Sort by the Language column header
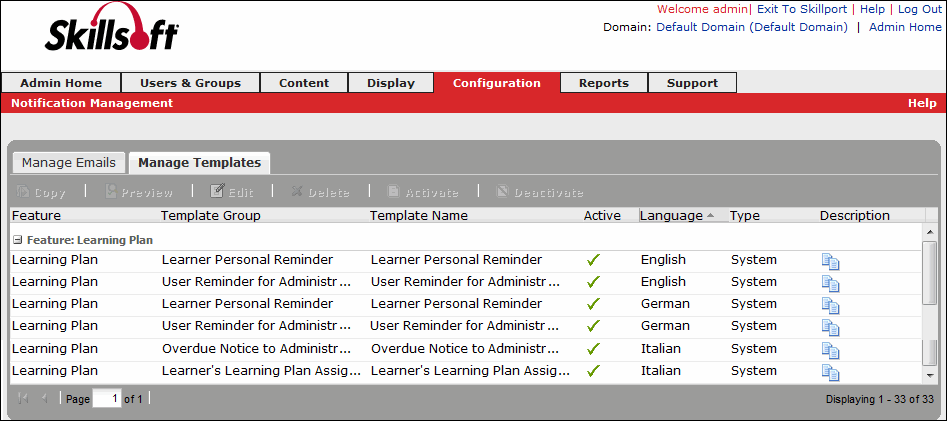 click(x=683, y=216)
